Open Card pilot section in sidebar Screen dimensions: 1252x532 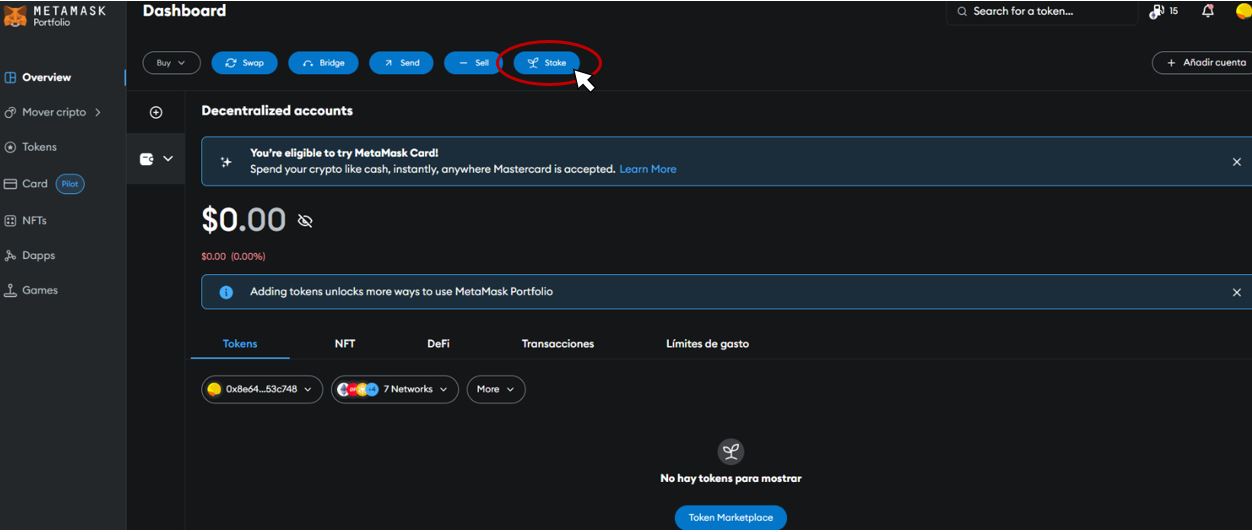click(35, 184)
